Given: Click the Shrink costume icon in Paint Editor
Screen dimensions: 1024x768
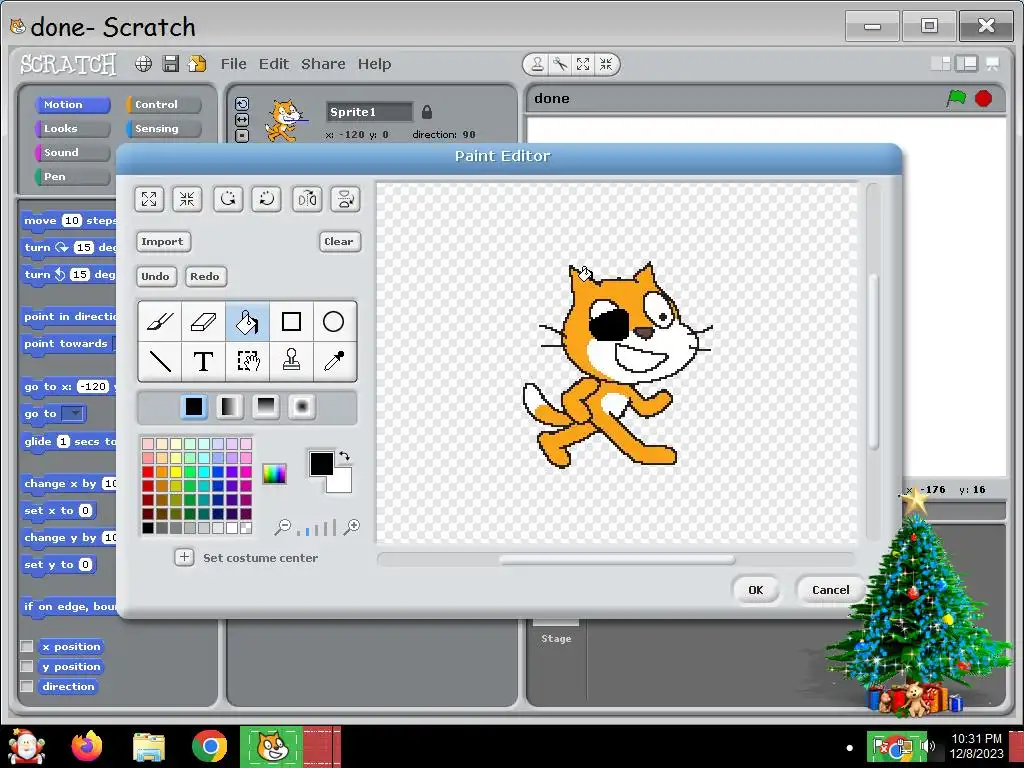Looking at the screenshot, I should 187,199.
